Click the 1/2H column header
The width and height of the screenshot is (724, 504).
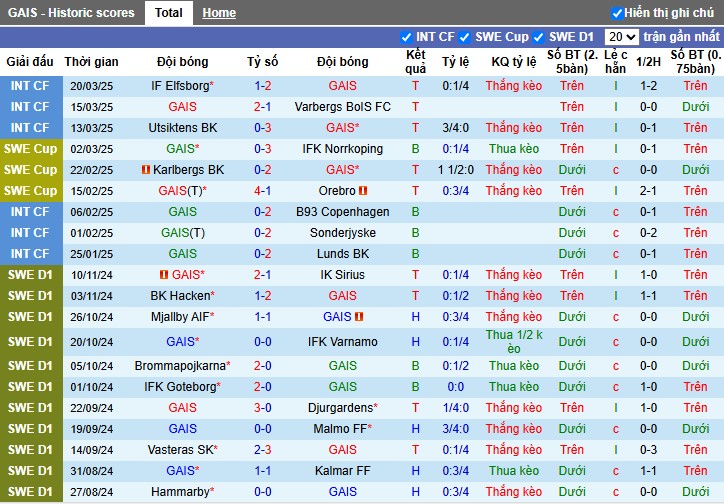click(648, 61)
